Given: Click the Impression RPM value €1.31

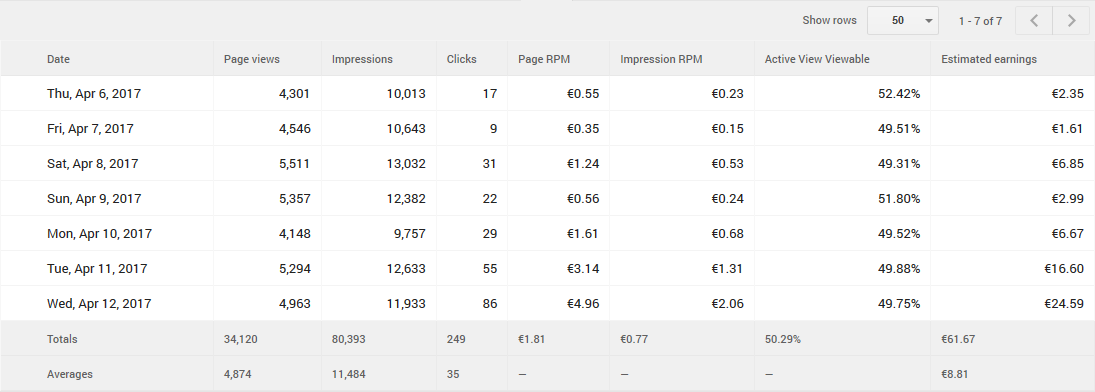Looking at the screenshot, I should tap(727, 268).
